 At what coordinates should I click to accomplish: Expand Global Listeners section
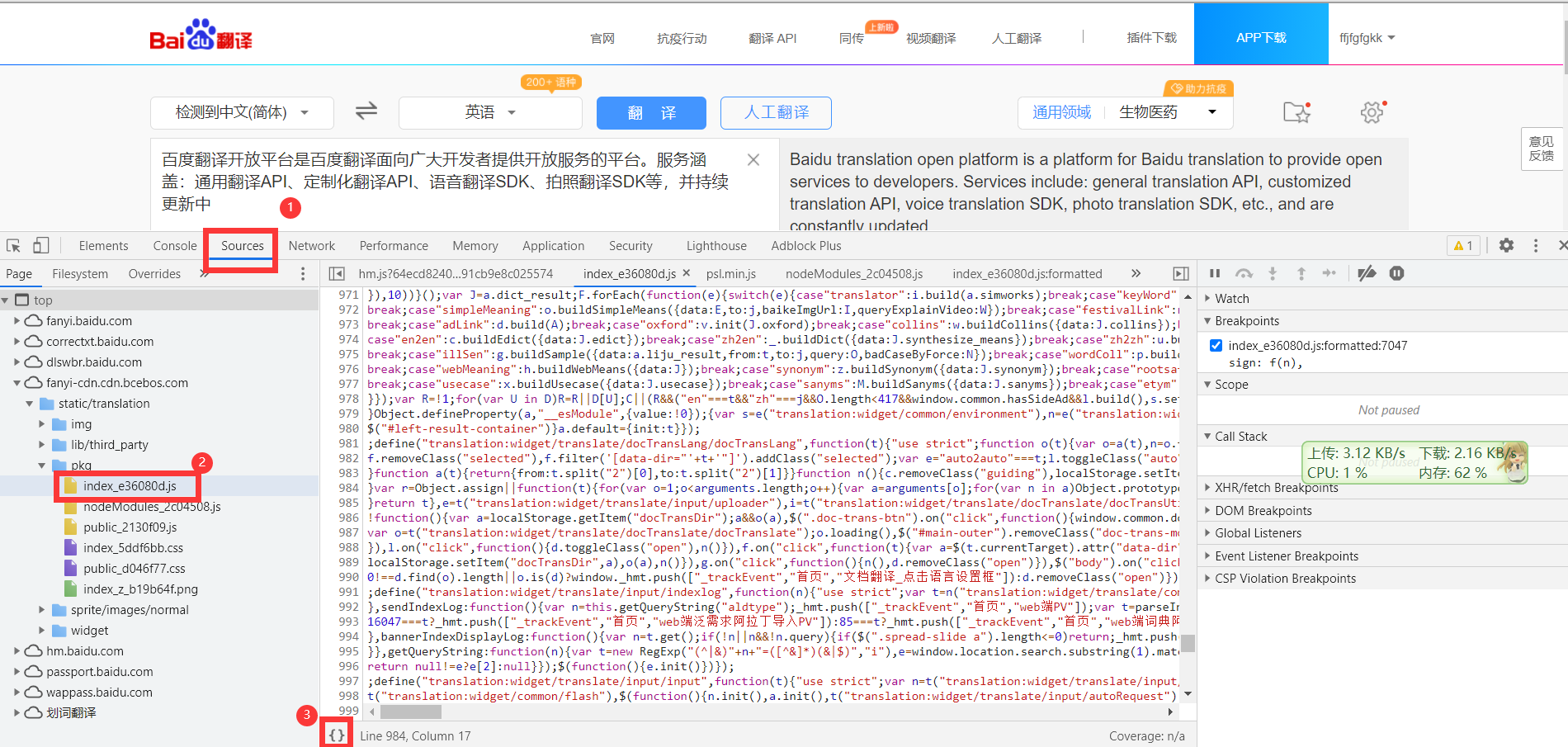coord(1258,532)
